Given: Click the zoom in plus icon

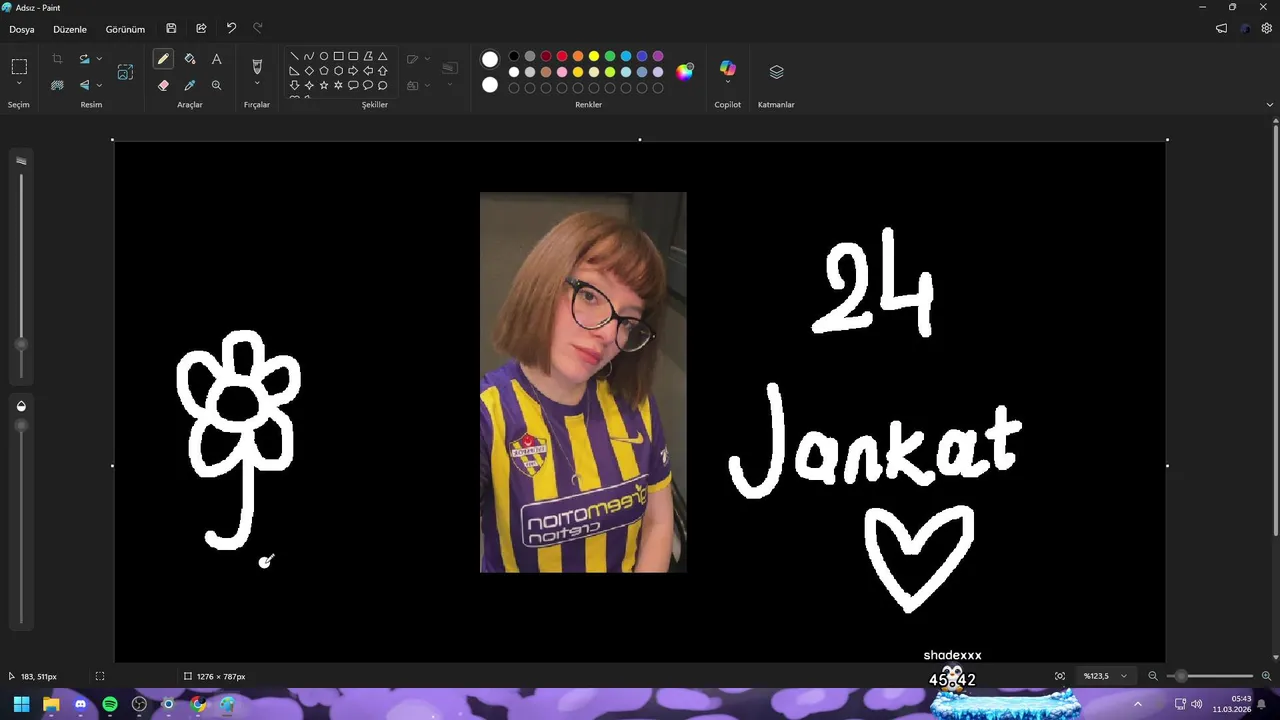Looking at the screenshot, I should click(x=1266, y=676).
